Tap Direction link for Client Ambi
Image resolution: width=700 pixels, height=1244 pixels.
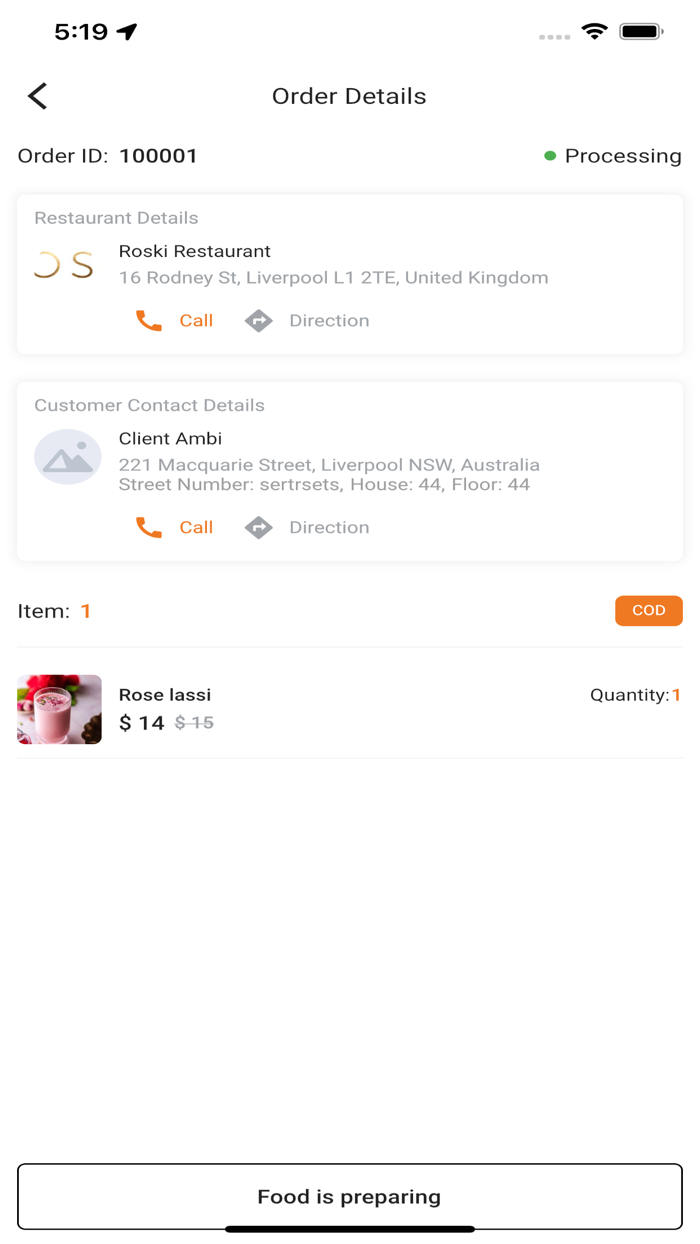pos(329,528)
